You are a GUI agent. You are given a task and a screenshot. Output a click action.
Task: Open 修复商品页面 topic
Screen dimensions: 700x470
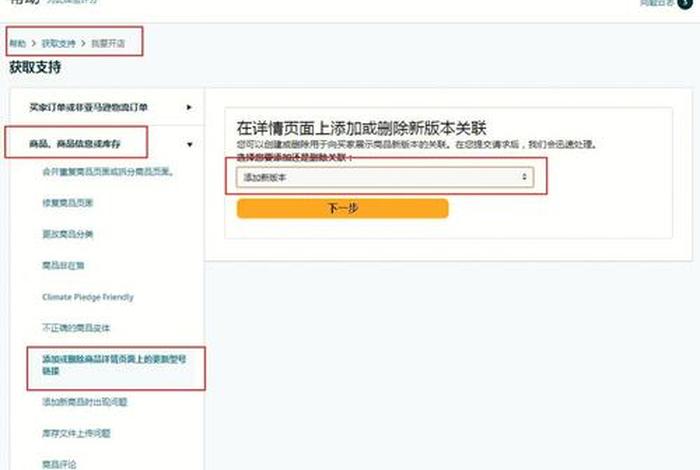pos(67,203)
